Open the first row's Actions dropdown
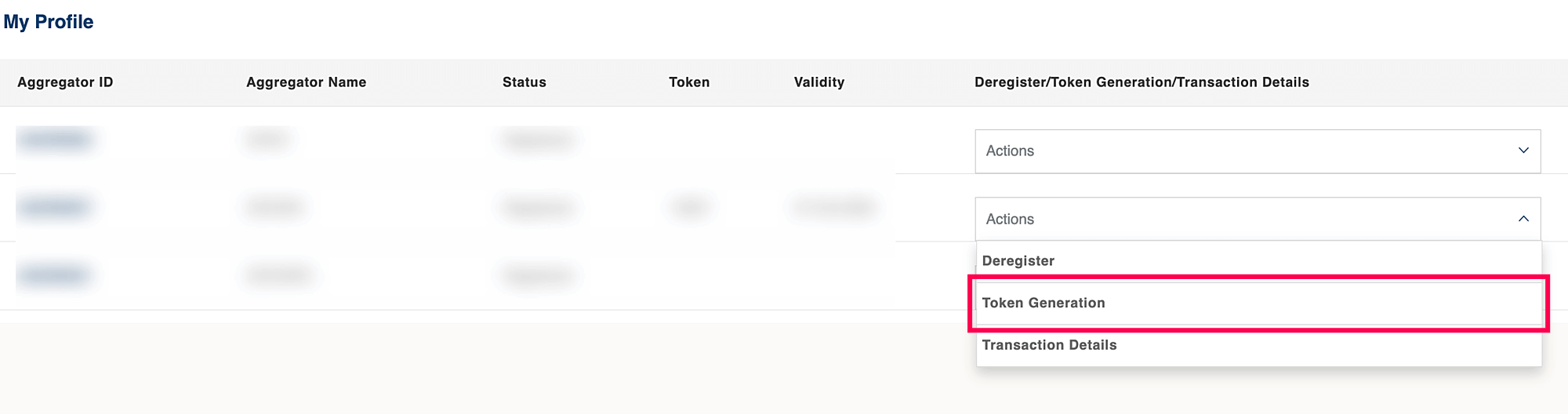1568x414 pixels. coord(1257,151)
